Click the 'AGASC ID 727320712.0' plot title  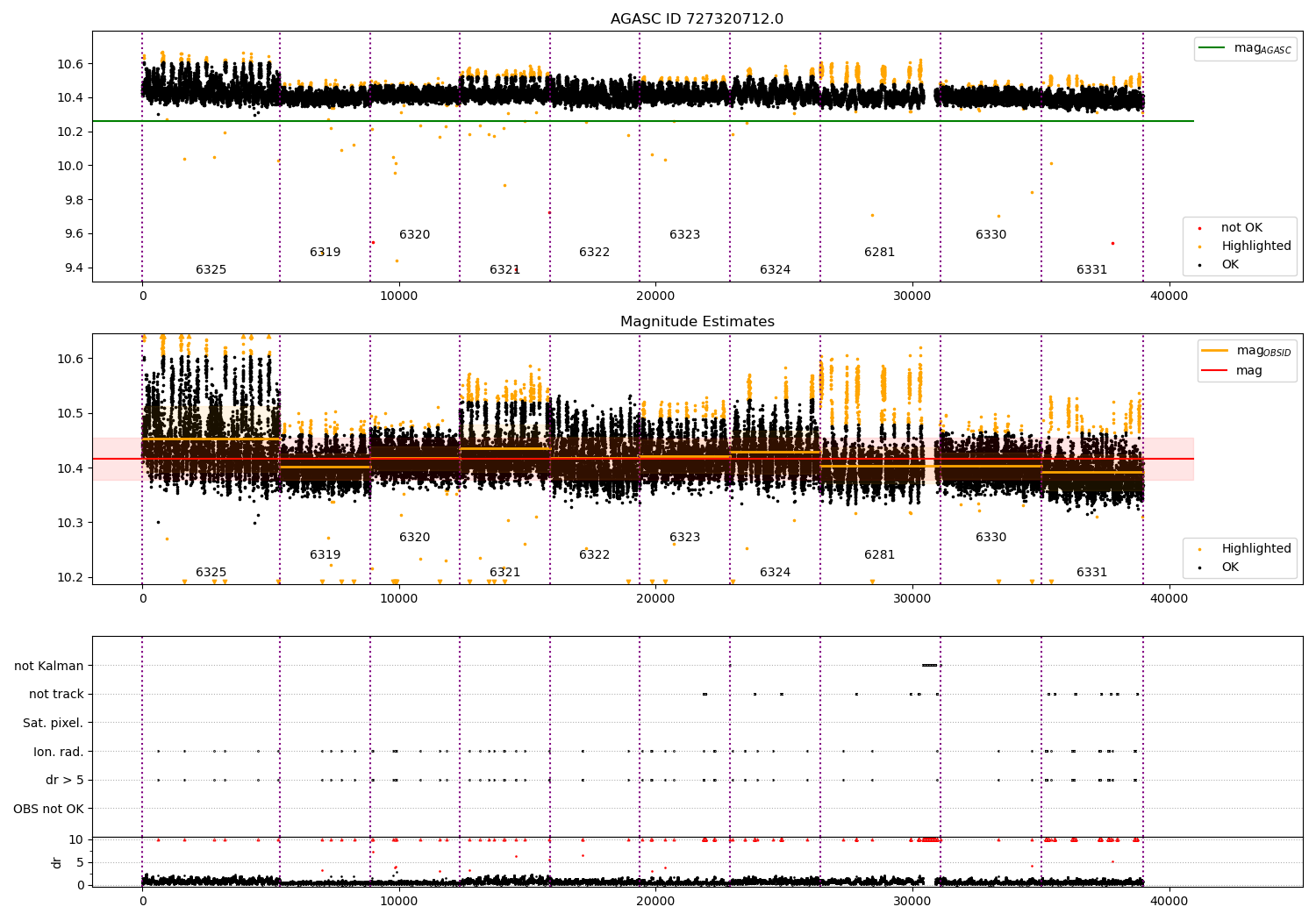[x=697, y=19]
